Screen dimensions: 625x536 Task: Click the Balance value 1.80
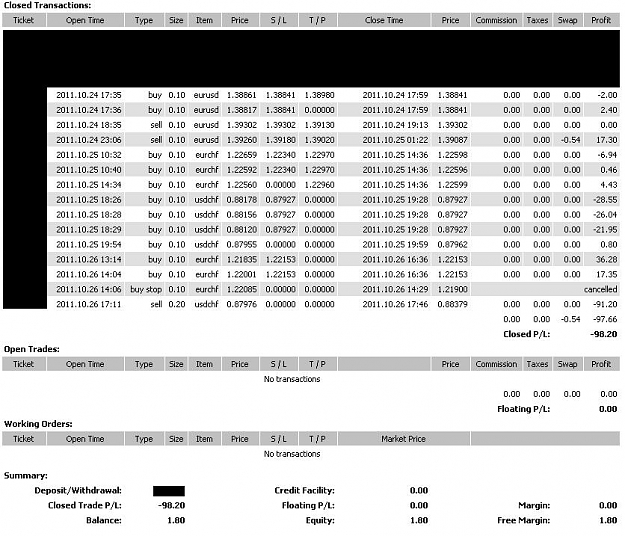point(176,520)
